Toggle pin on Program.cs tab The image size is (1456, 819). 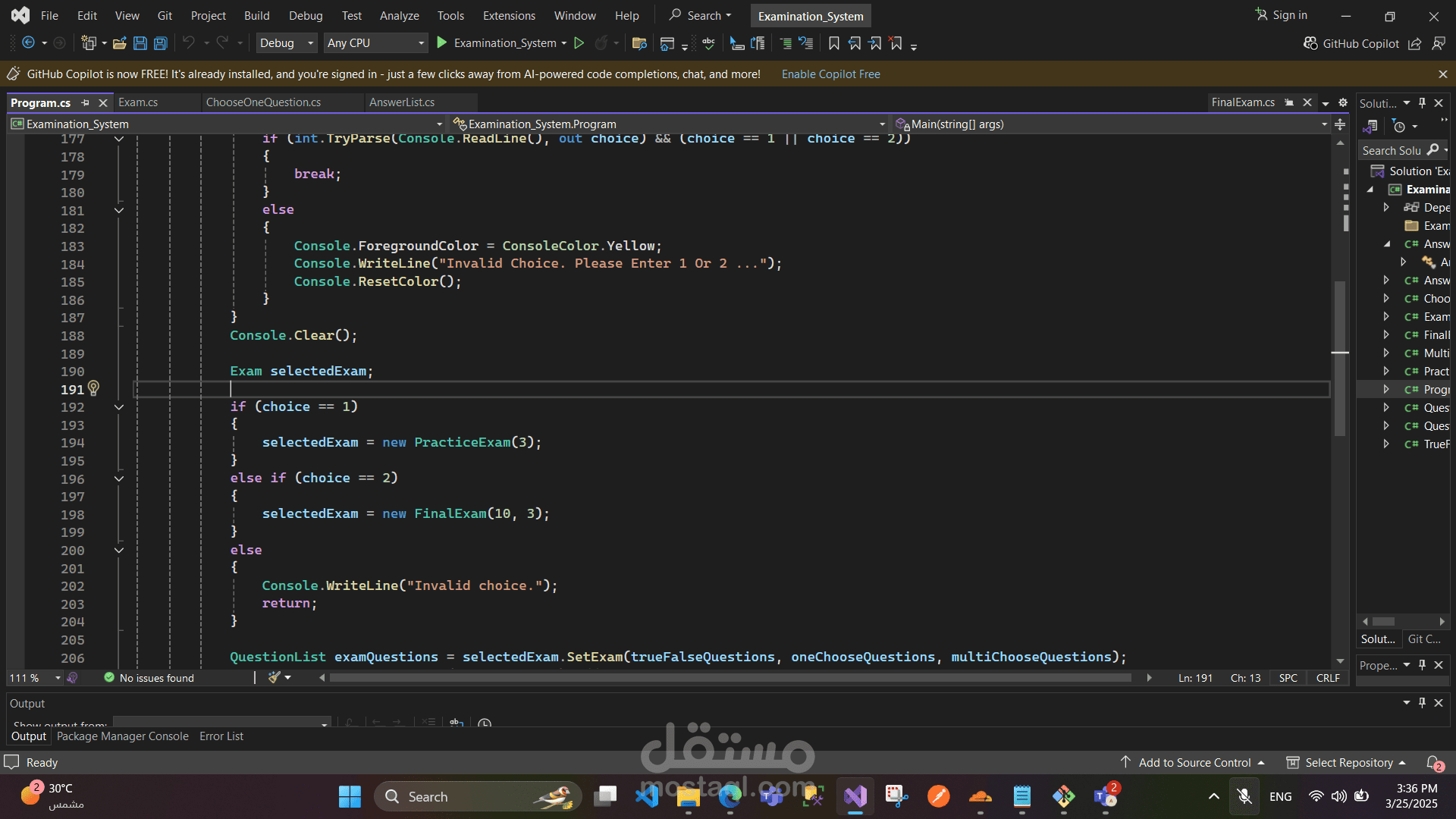[86, 102]
